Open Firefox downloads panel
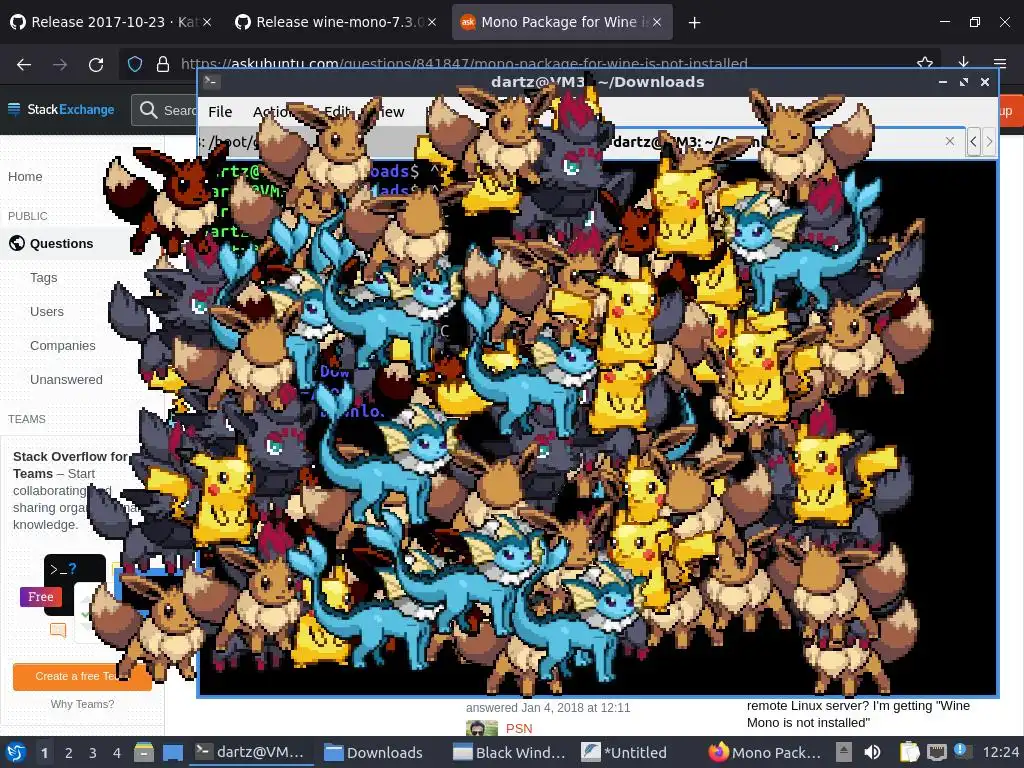Viewport: 1024px width, 768px height. click(963, 63)
